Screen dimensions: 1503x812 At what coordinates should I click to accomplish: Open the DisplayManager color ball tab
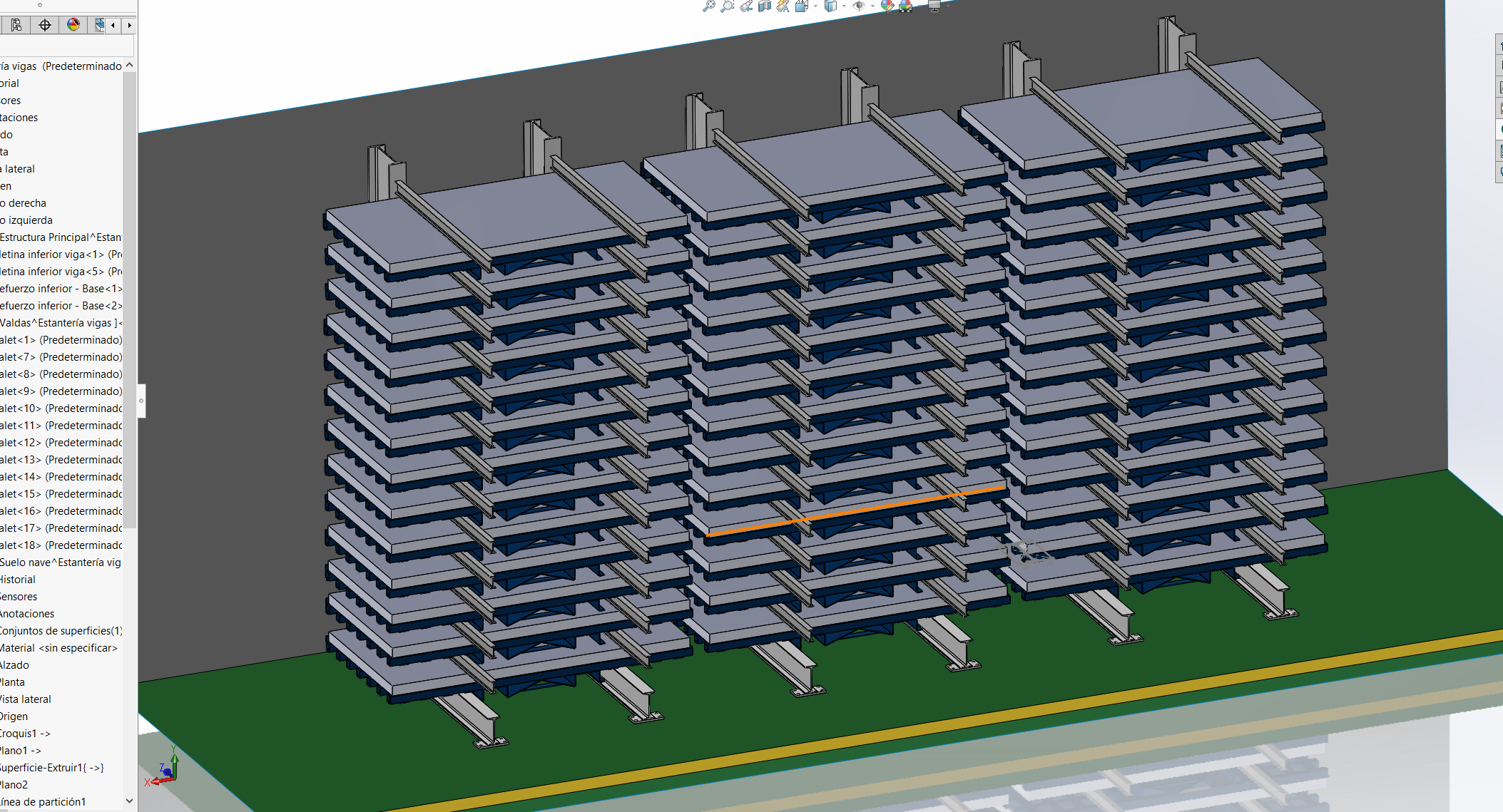pyautogui.click(x=73, y=25)
